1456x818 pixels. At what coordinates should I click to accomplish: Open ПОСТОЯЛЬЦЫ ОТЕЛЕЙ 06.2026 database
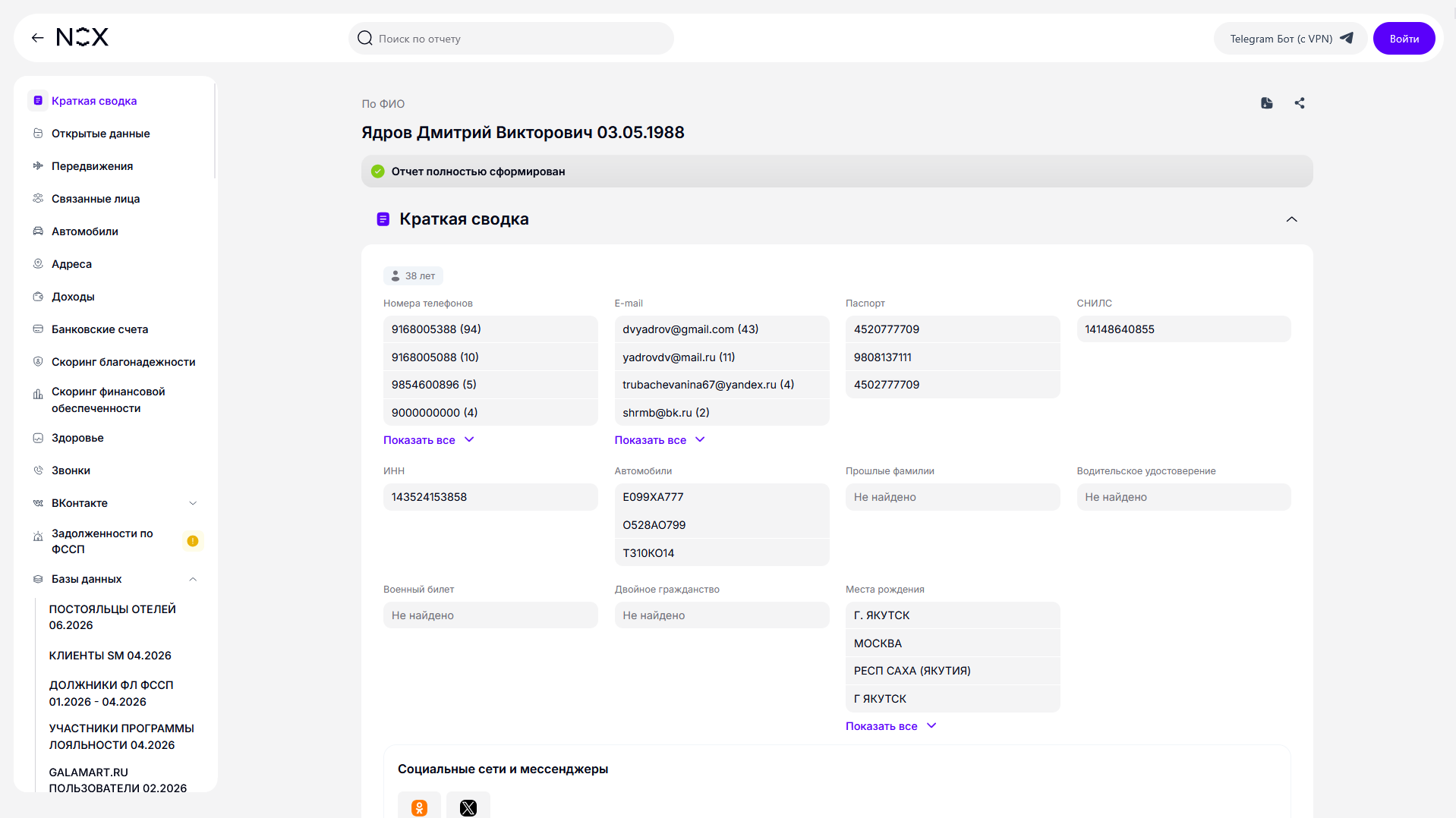[112, 617]
